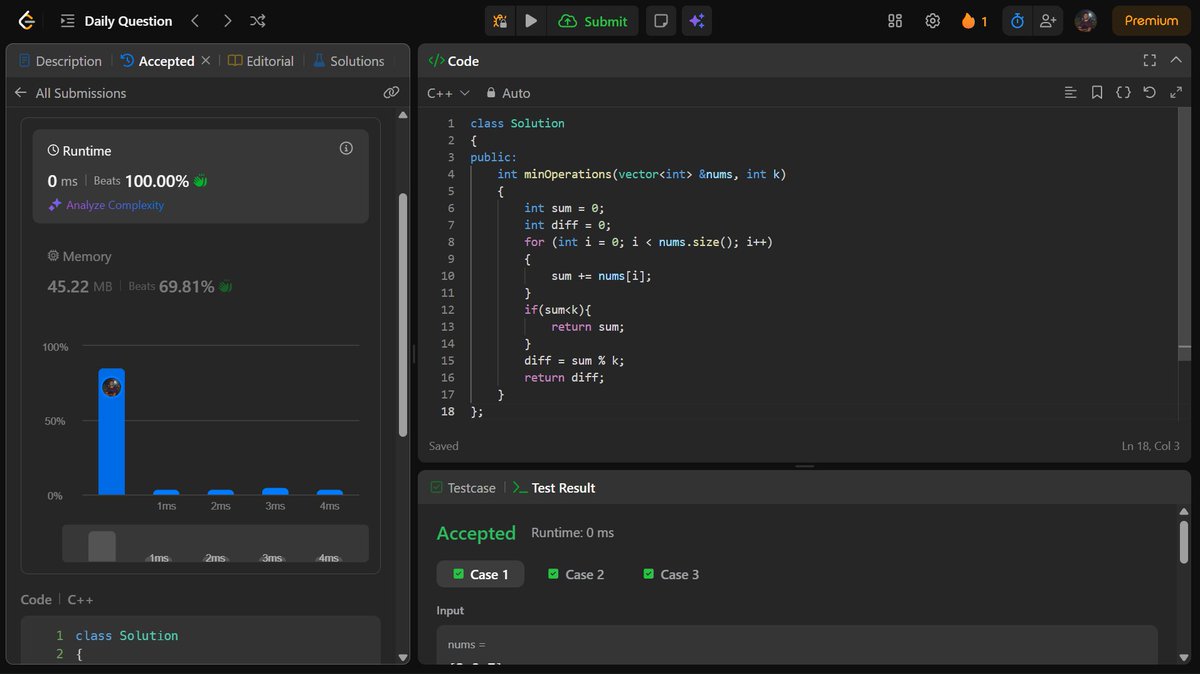Open the profile avatar menu
Screen dimensions: 1200x674
(x=1086, y=21)
